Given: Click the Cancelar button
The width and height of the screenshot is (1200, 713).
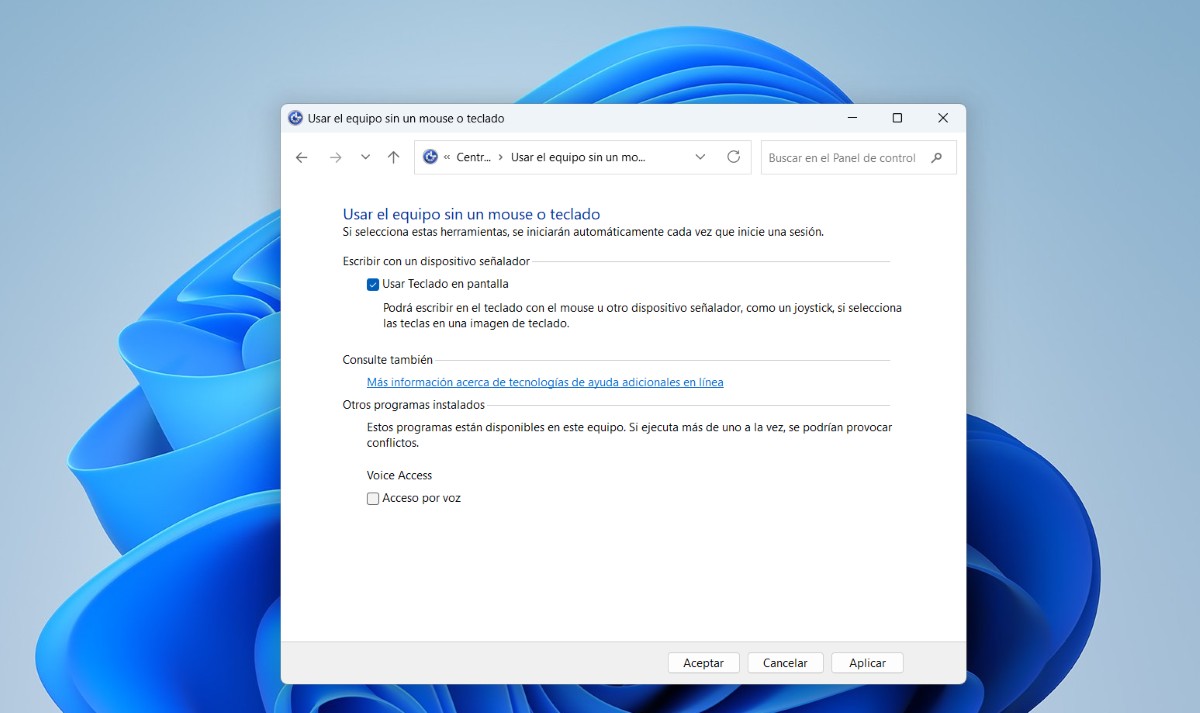Looking at the screenshot, I should (785, 662).
